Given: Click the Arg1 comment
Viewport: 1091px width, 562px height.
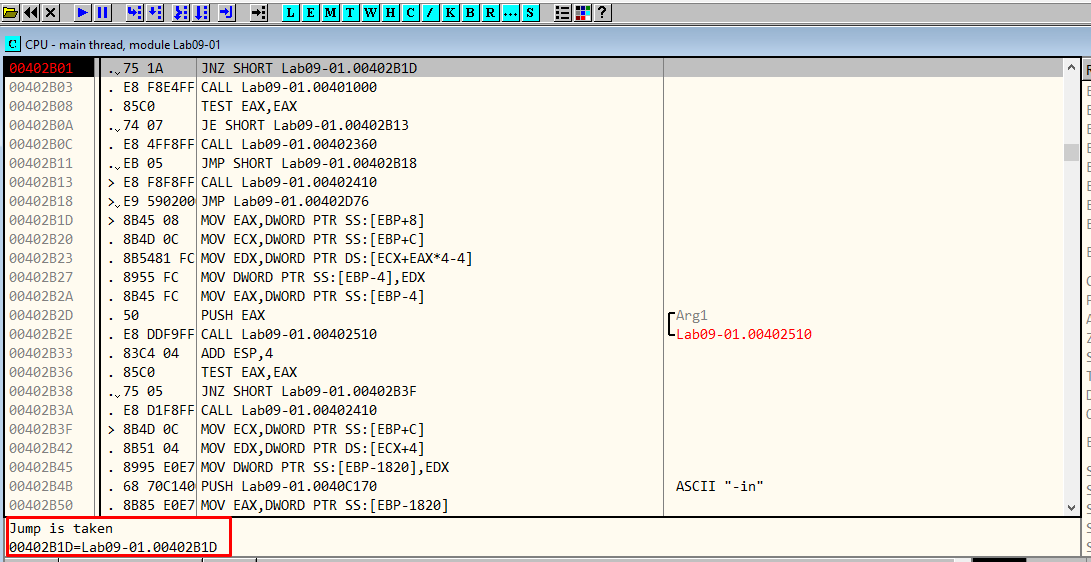Looking at the screenshot, I should click(691, 315).
